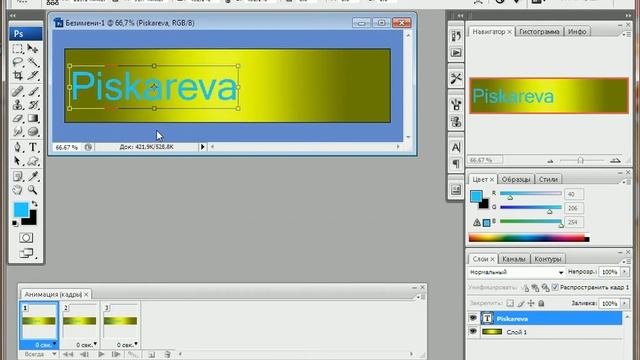Open the Tool Presets dock icon
The height and width of the screenshot is (360, 640).
pos(456,78)
